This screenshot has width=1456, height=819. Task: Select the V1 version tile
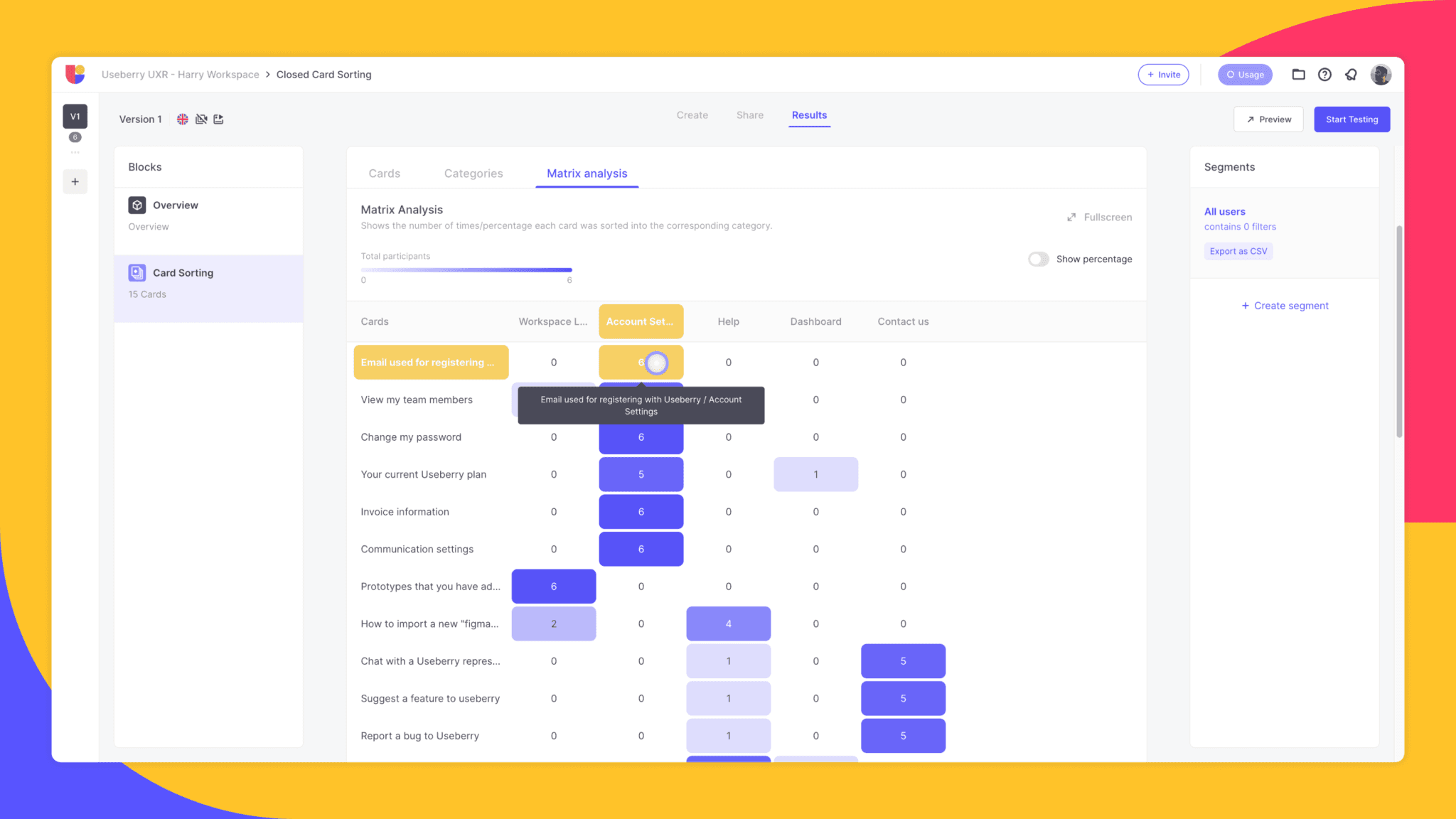(75, 117)
